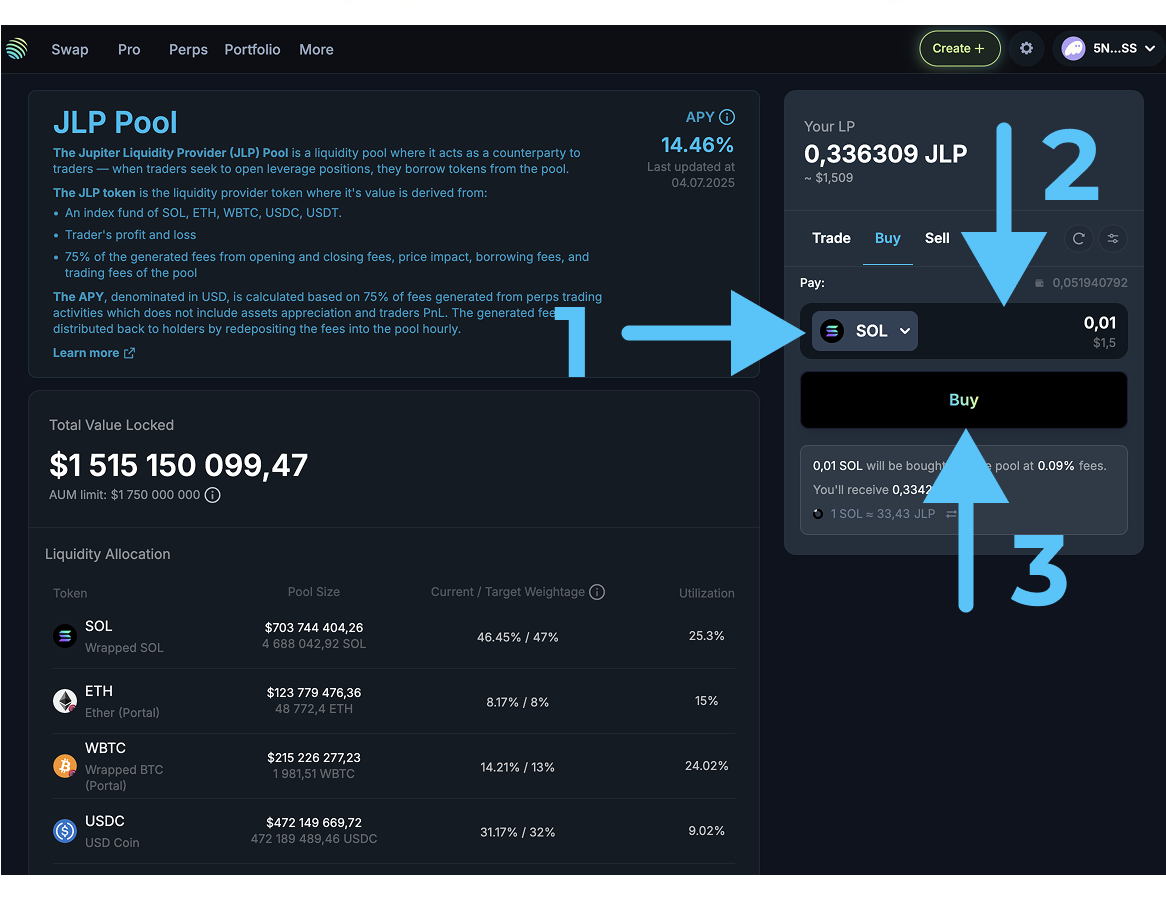Open the SOL pay token dropdown
The height and width of the screenshot is (900, 1166).
864,331
